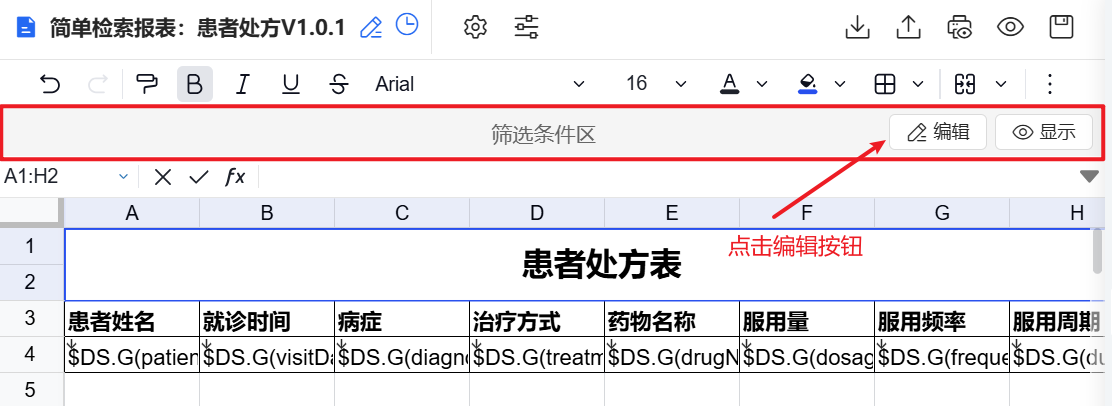Viewport: 1112px width, 406px height.
Task: Click the save floppy disk icon
Action: pos(1061,27)
